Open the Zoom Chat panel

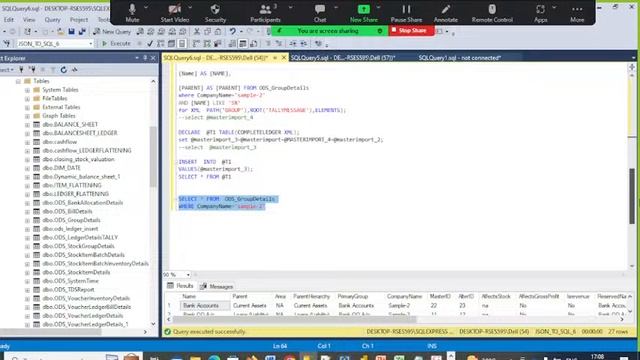click(x=320, y=13)
